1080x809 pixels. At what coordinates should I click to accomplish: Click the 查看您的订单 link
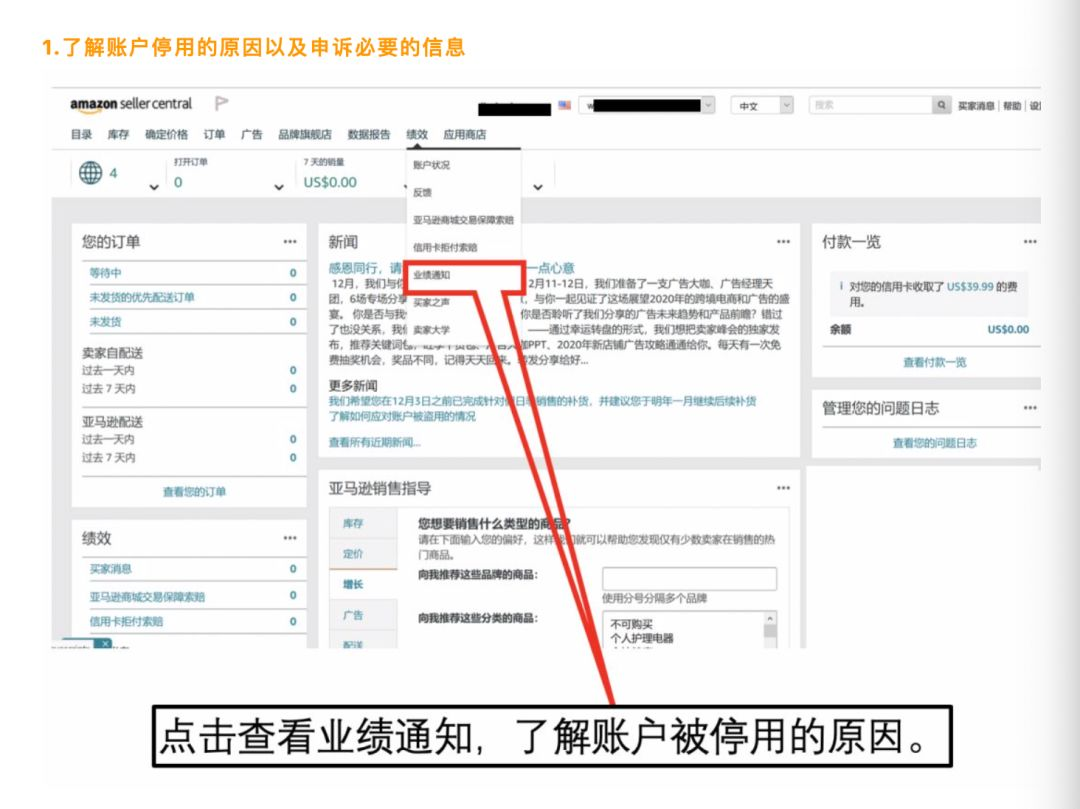coord(194,492)
